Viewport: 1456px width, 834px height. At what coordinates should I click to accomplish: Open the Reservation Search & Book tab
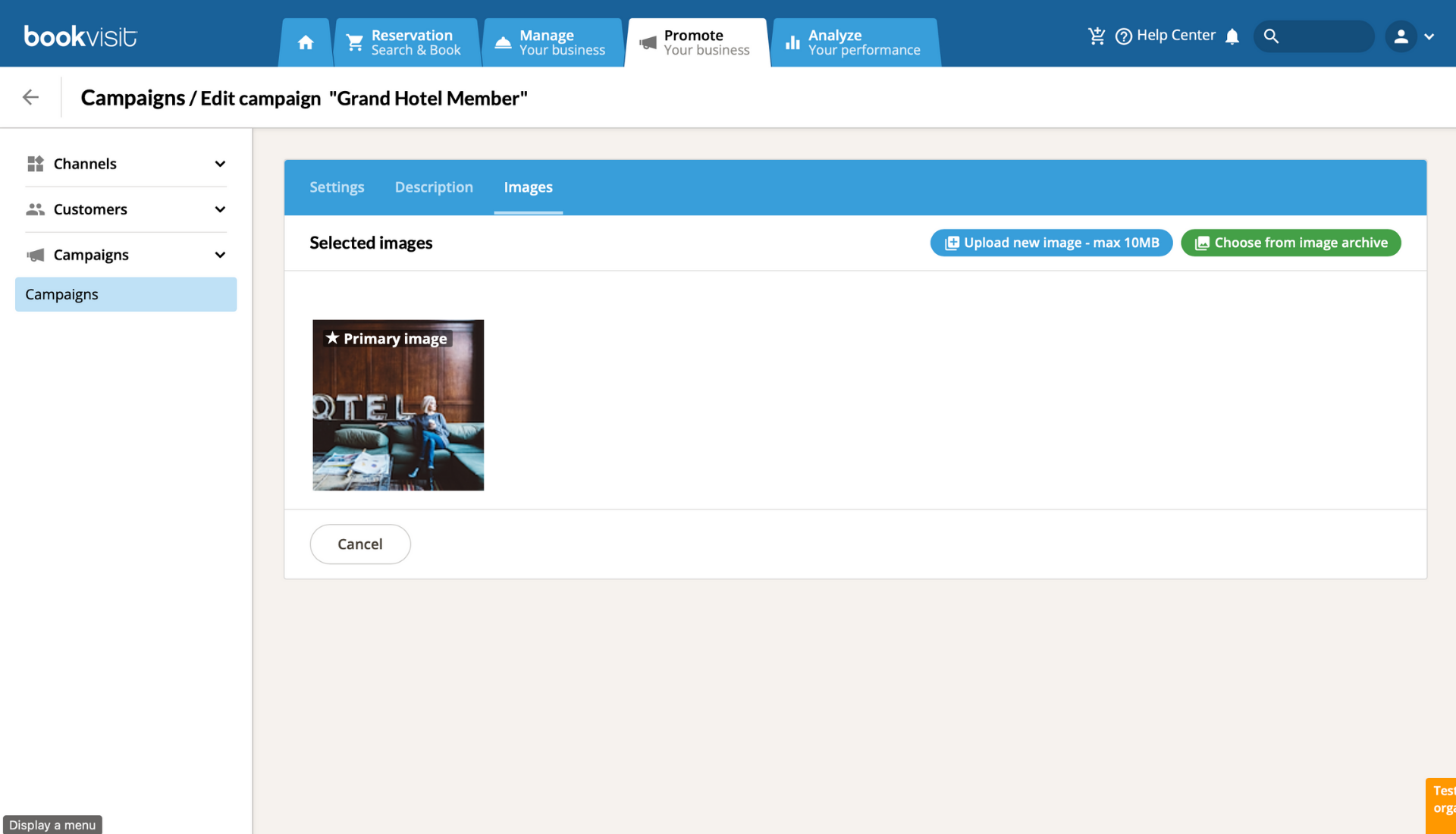pyautogui.click(x=406, y=42)
